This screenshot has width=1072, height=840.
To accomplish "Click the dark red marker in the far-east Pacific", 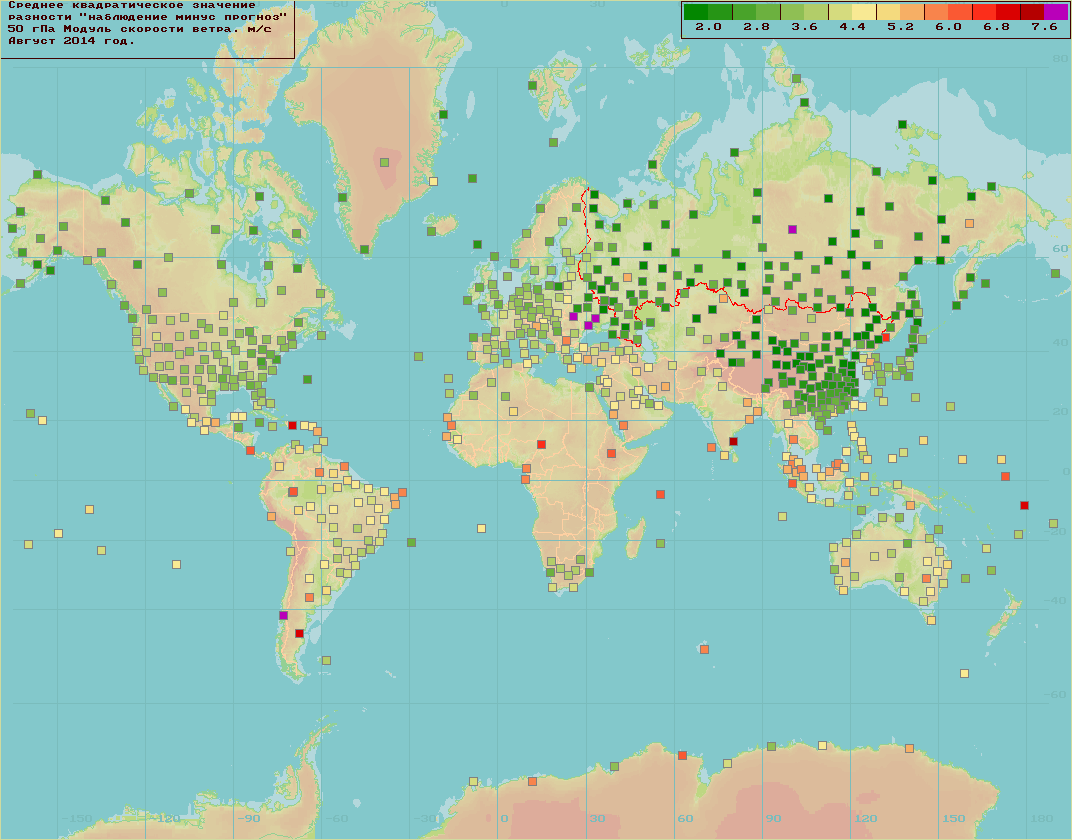I will click(1024, 505).
